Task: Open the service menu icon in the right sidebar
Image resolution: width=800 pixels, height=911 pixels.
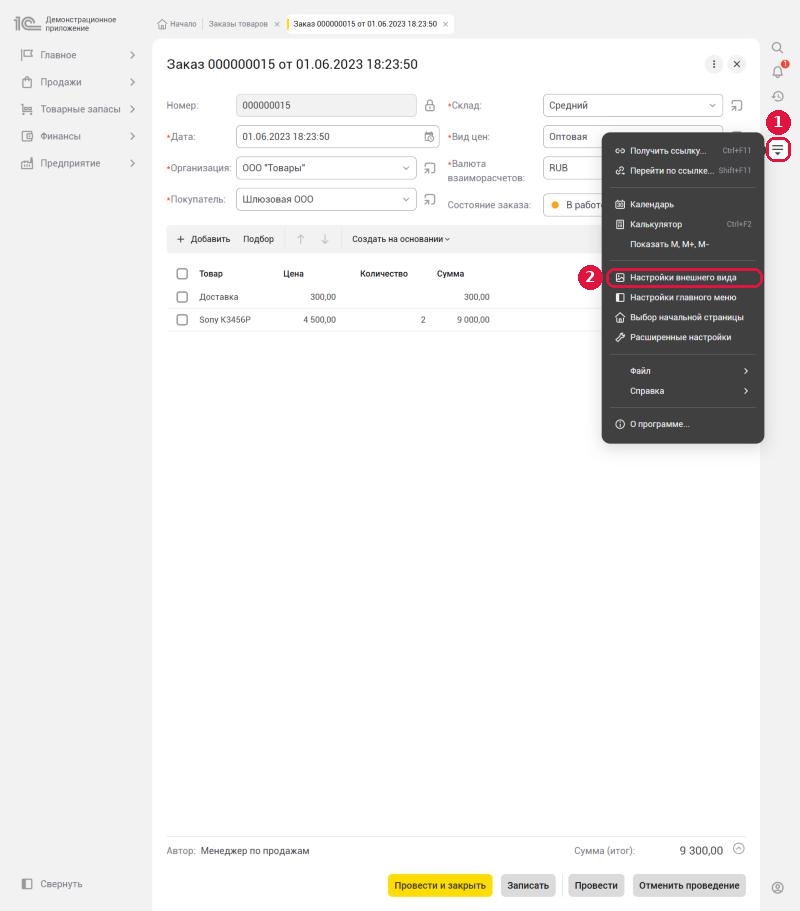Action: [x=777, y=150]
